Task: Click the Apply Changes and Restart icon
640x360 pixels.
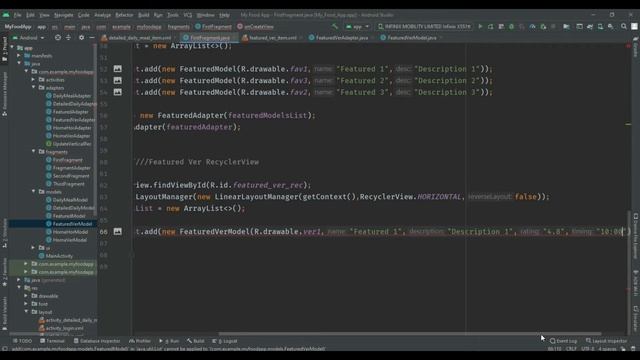Action: (491, 27)
